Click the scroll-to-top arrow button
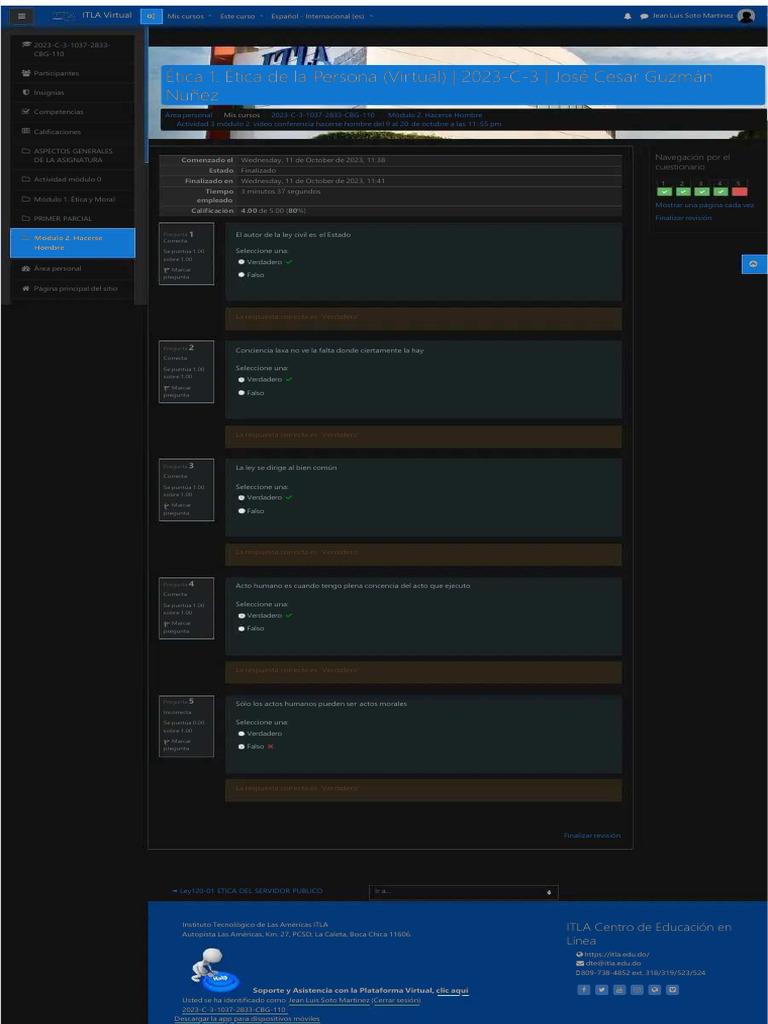Viewport: 768px width, 1024px height. click(x=753, y=264)
